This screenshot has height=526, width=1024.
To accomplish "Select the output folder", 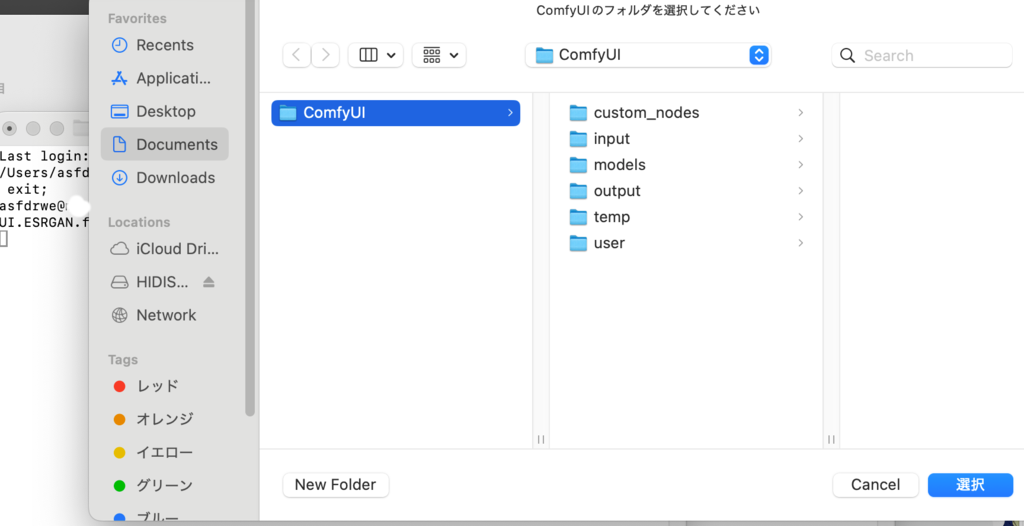I will [x=686, y=191].
